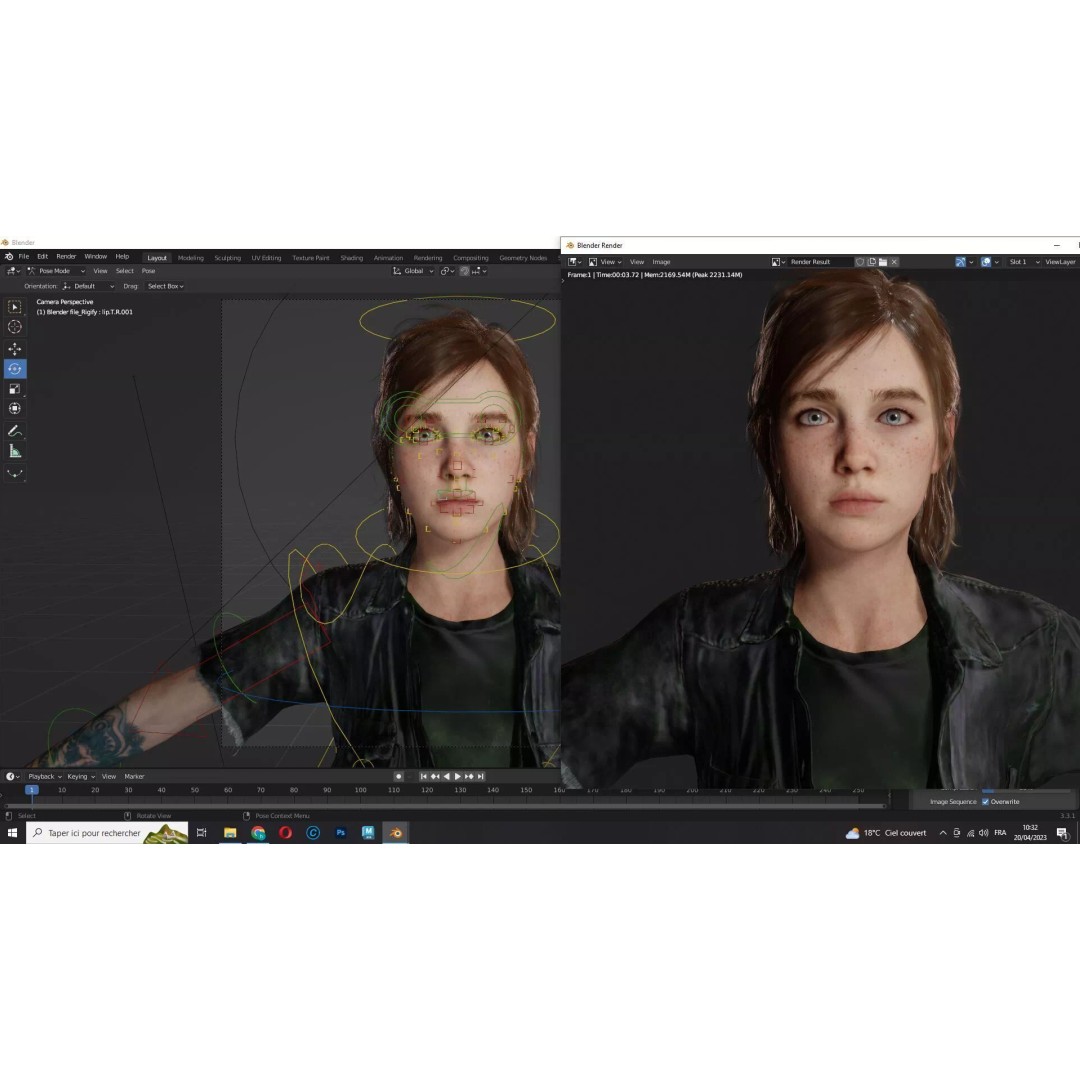The height and width of the screenshot is (1080, 1080).
Task: Toggle snapping magnet in viewport header
Action: (464, 271)
